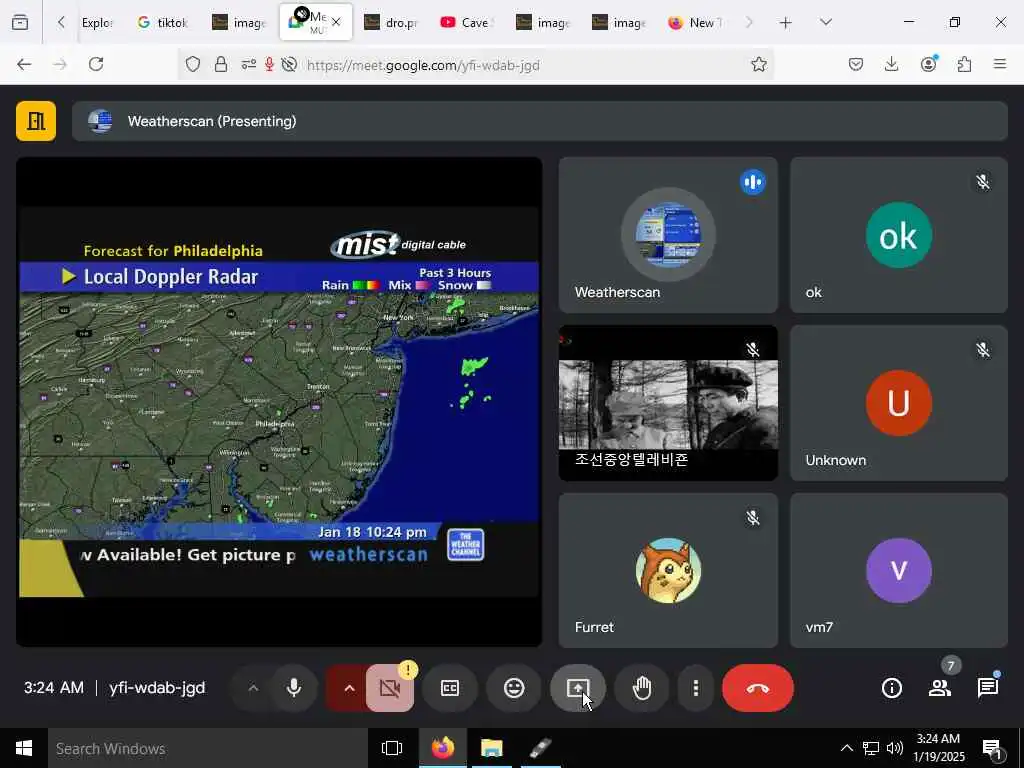The width and height of the screenshot is (1024, 768).
Task: Expand video settings chevron beside the camera
Action: point(349,688)
